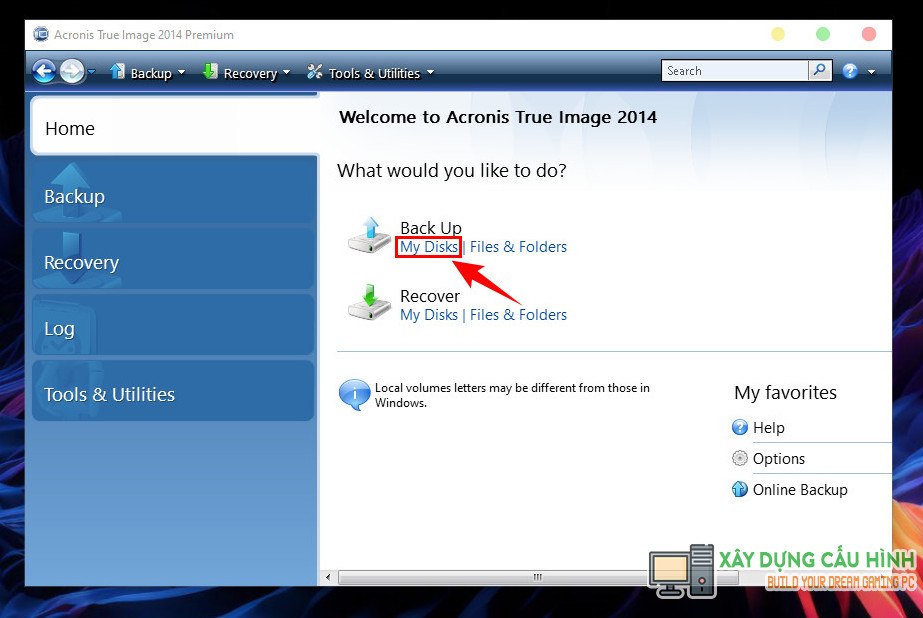Expand the dropdown arrow beside help icon
923x618 pixels.
click(872, 72)
